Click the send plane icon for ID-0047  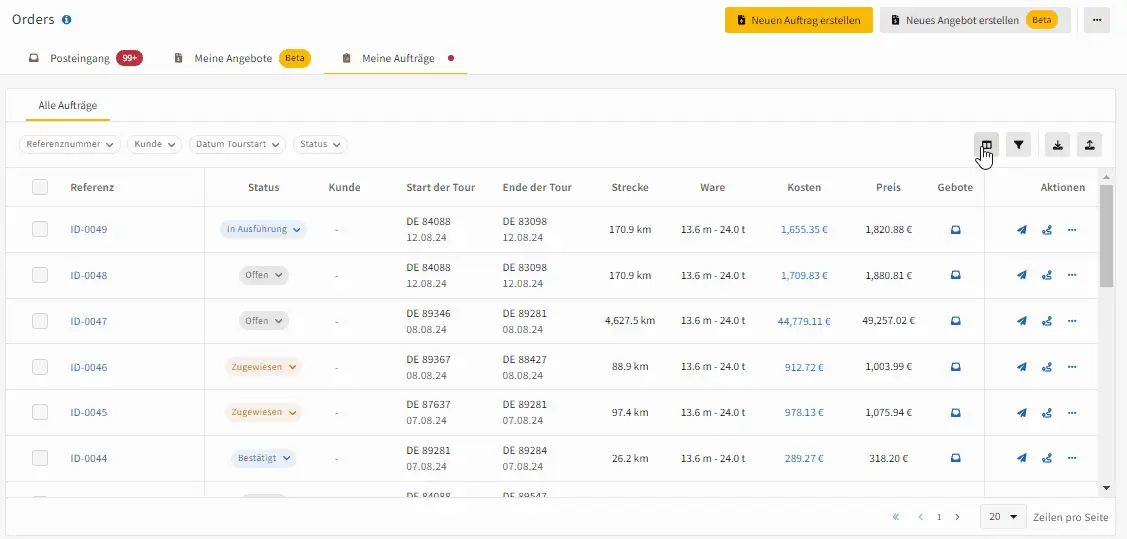[x=1021, y=321]
